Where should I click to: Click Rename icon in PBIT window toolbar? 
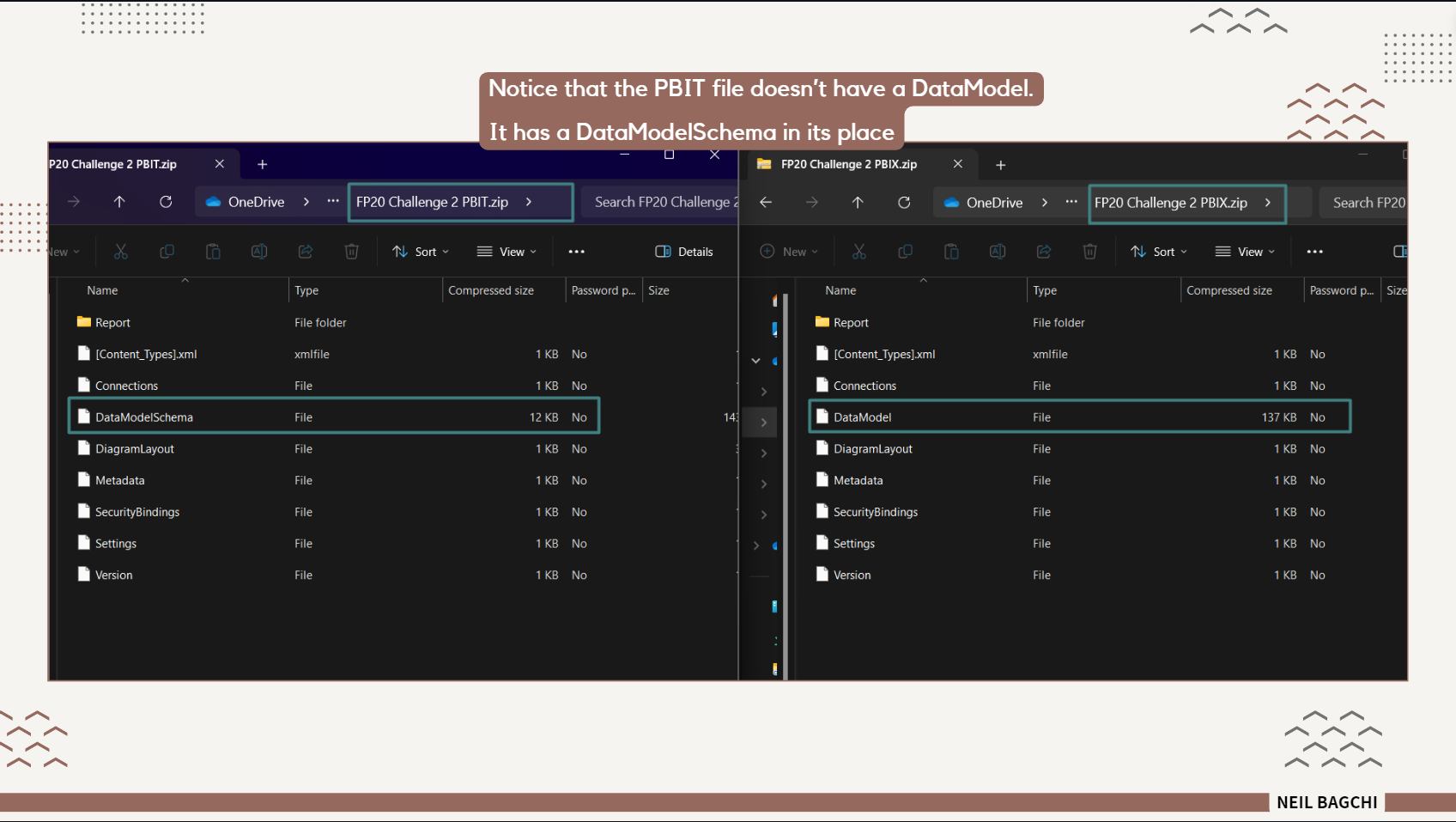tap(259, 252)
